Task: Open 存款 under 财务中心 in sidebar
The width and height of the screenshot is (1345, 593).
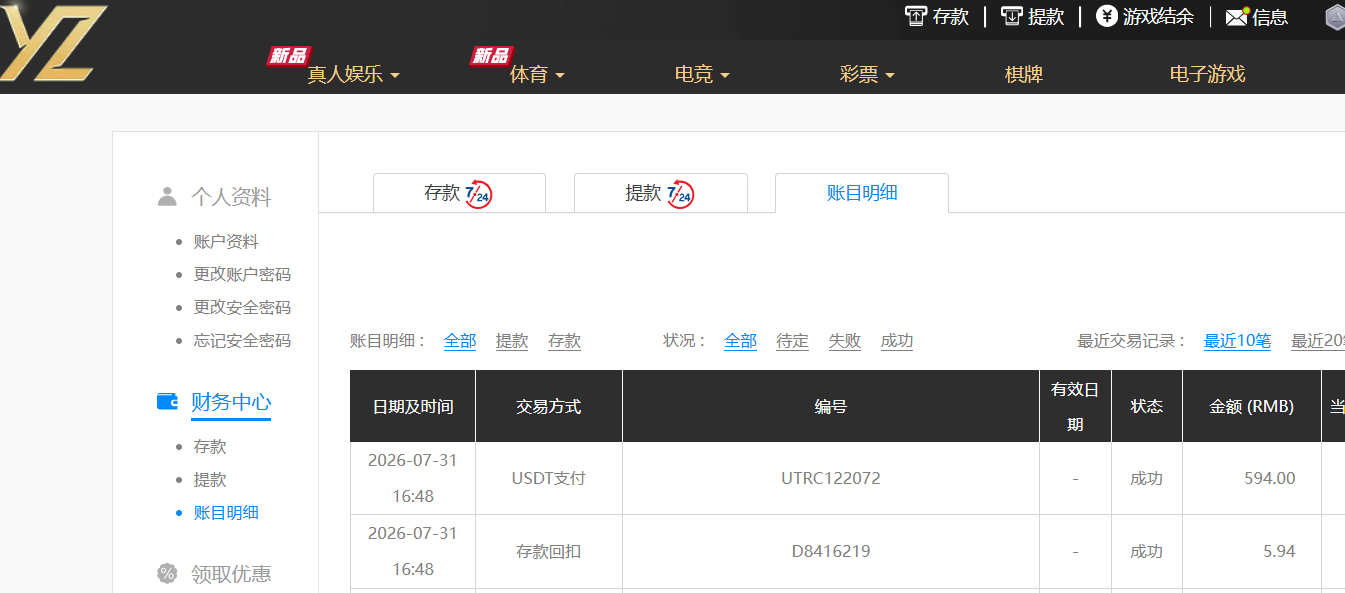Action: [210, 446]
